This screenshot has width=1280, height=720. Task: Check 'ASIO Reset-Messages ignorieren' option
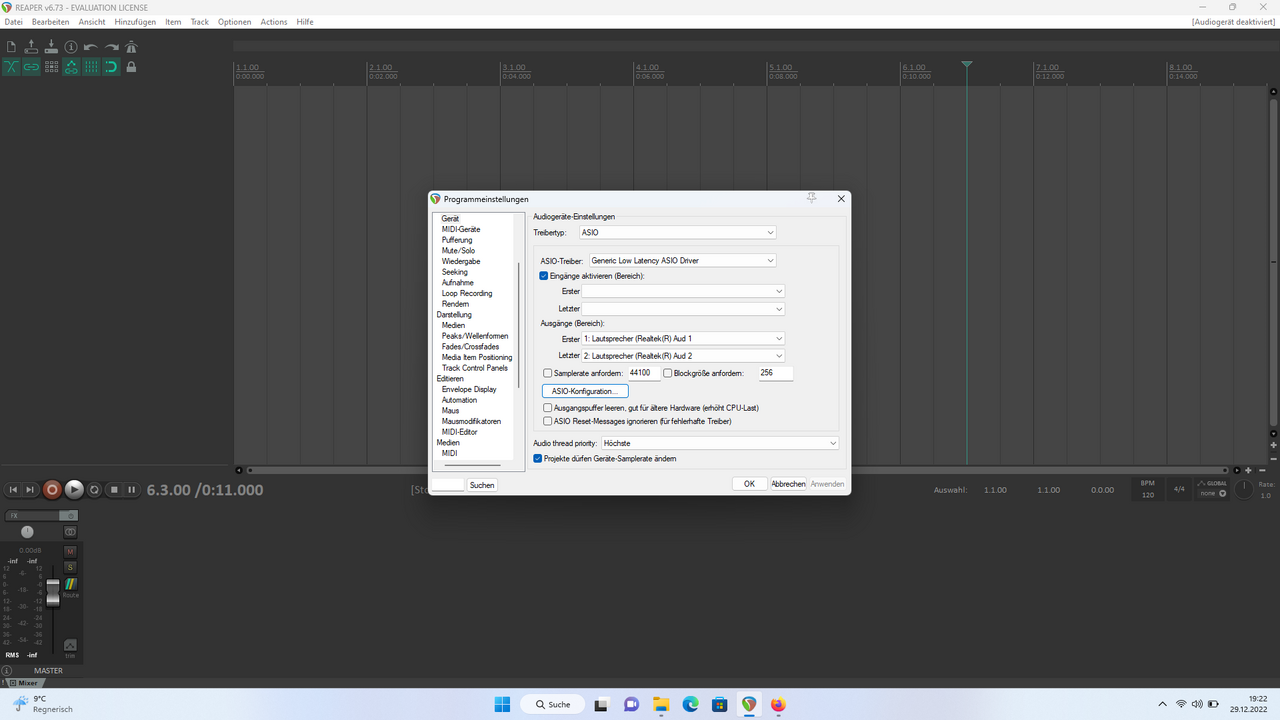coord(547,422)
